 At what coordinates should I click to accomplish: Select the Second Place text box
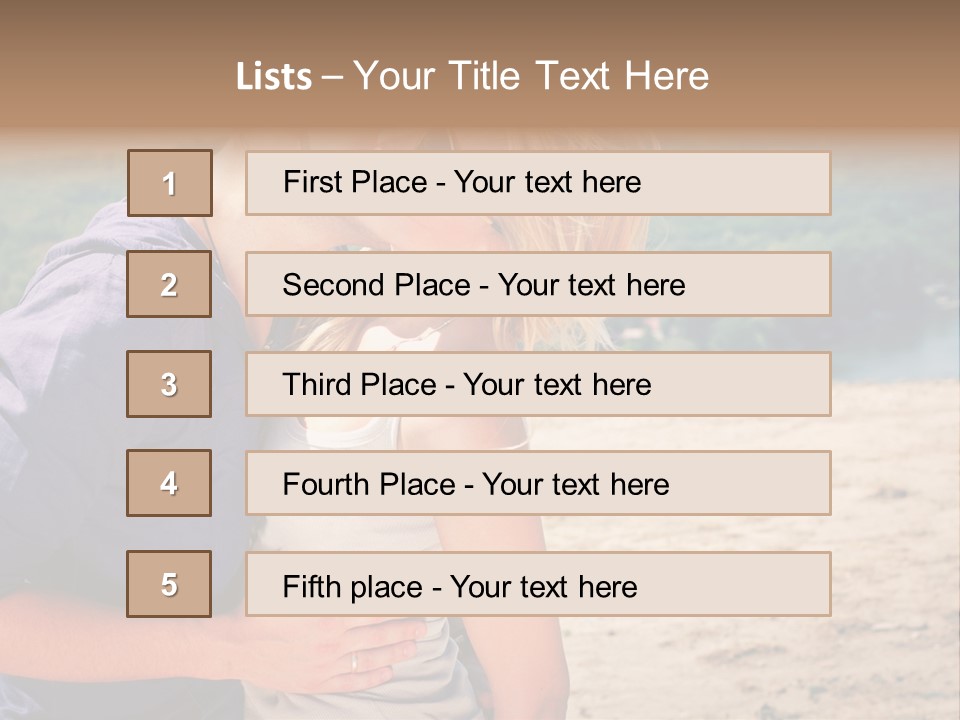click(538, 284)
